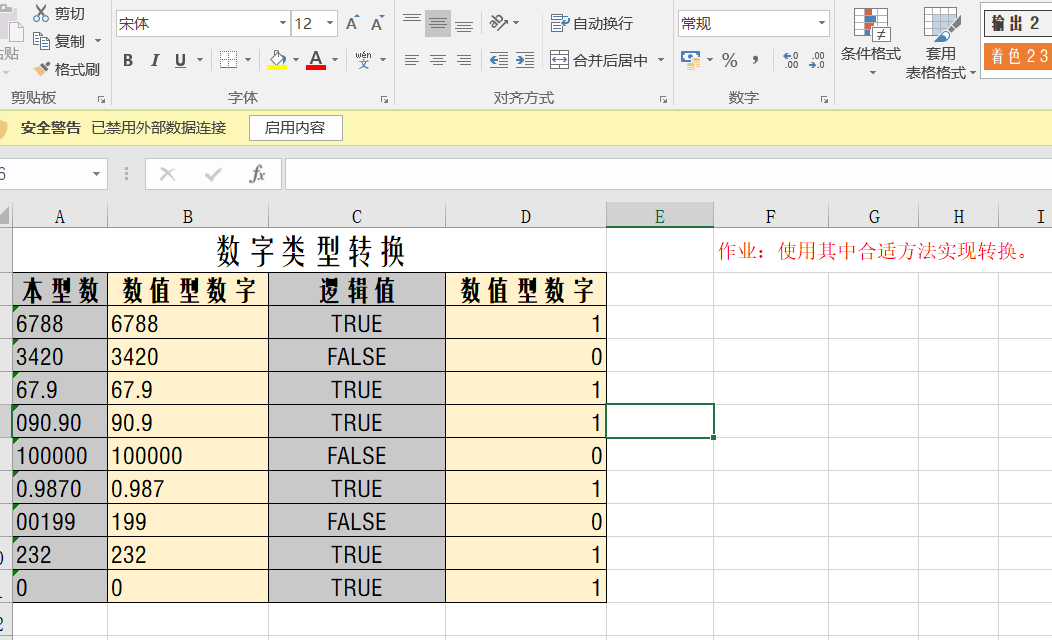Screen dimensions: 1052x640
Task: Click the cell borders icon
Action: pos(228,60)
